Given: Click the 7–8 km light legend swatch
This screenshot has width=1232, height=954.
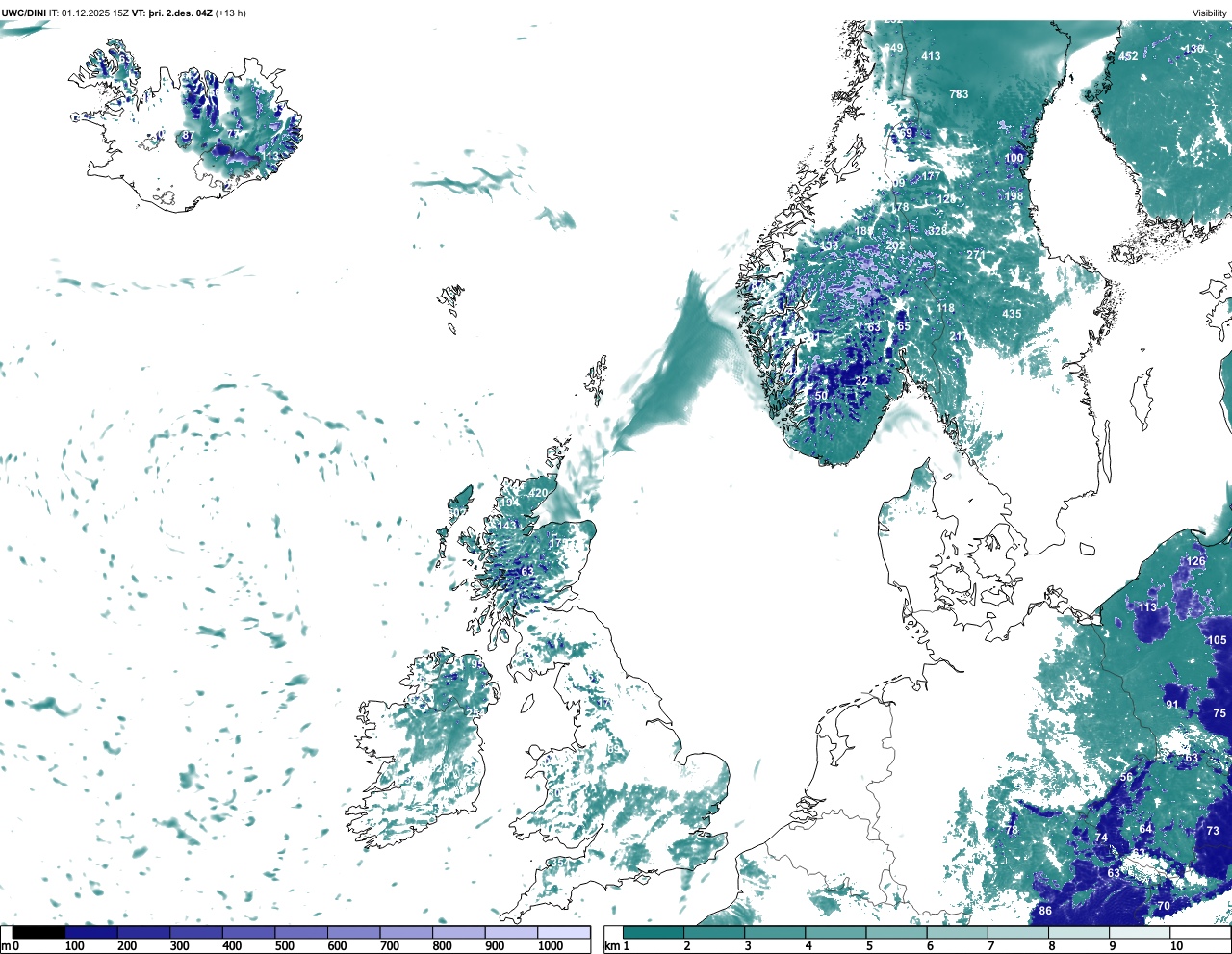Looking at the screenshot, I should 1017,932.
